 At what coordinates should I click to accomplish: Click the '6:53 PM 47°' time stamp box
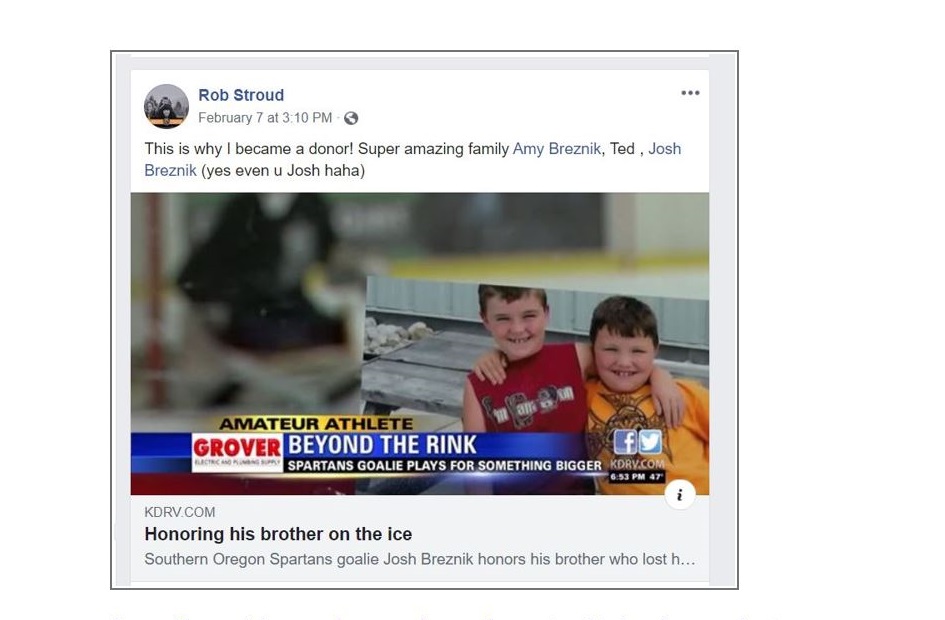tap(636, 477)
